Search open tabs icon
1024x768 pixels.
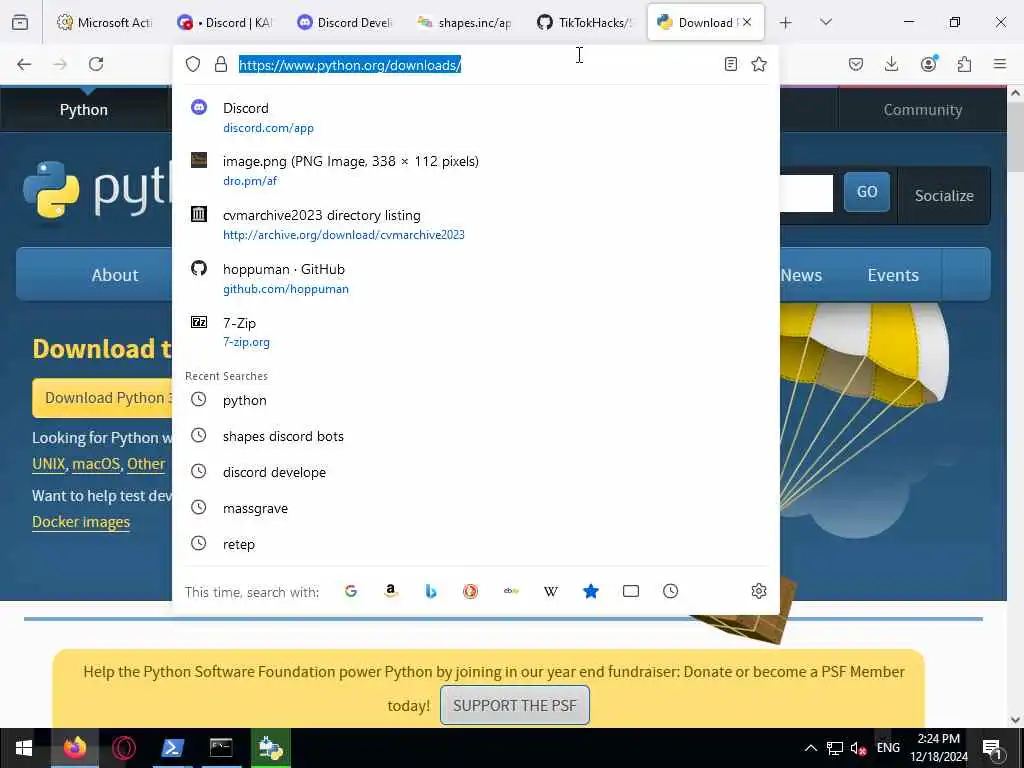631,591
